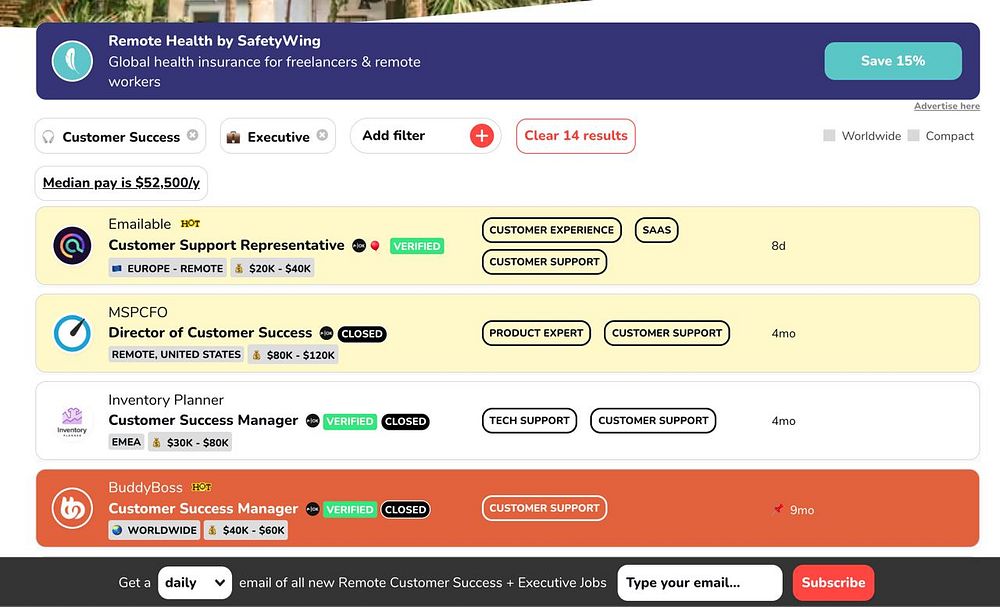Click the SafetyWing feather logo icon
Image resolution: width=1000 pixels, height=607 pixels.
(x=72, y=61)
